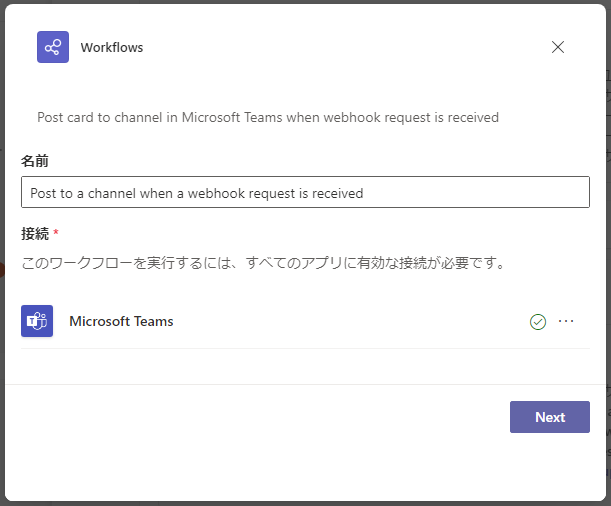Click the 名前 label
The width and height of the screenshot is (611, 506).
click(x=35, y=160)
